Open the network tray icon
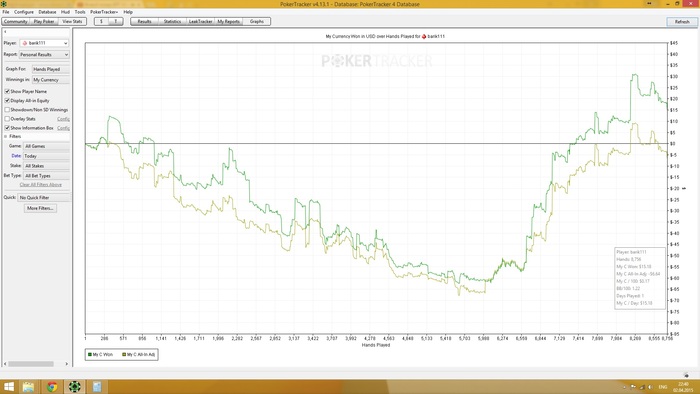 [642, 387]
